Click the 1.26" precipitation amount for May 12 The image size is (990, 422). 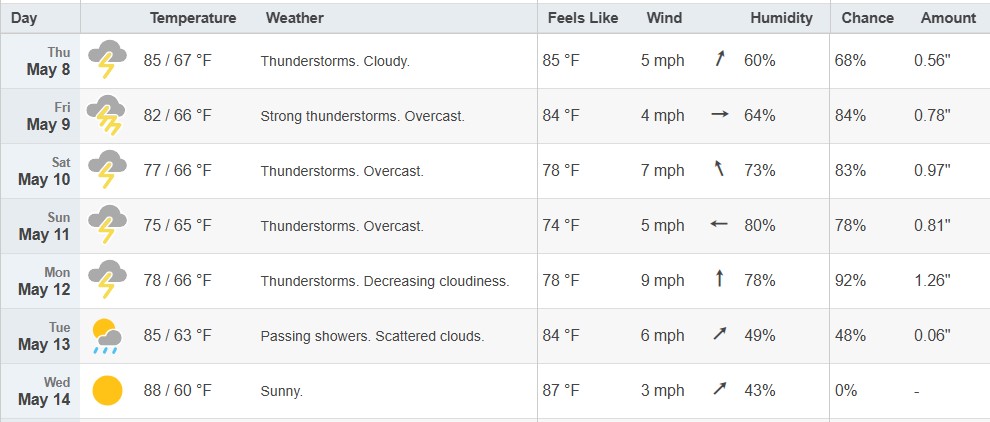coord(932,280)
